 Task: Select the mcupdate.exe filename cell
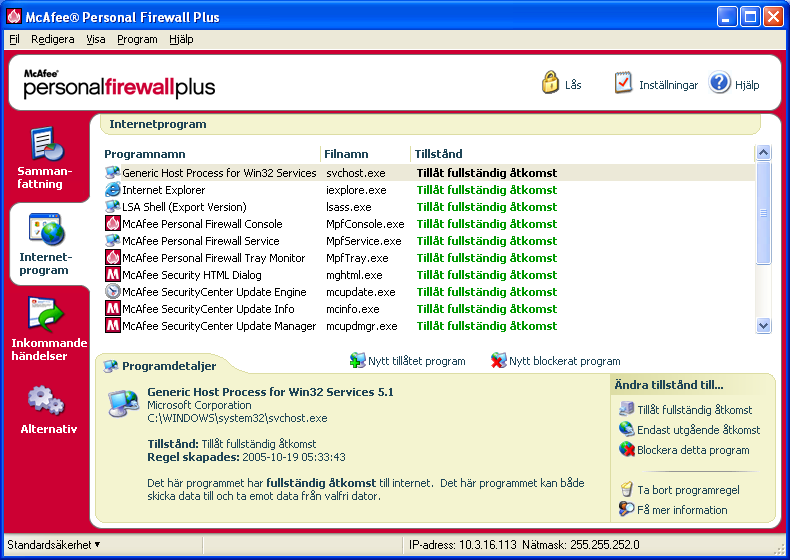click(361, 292)
